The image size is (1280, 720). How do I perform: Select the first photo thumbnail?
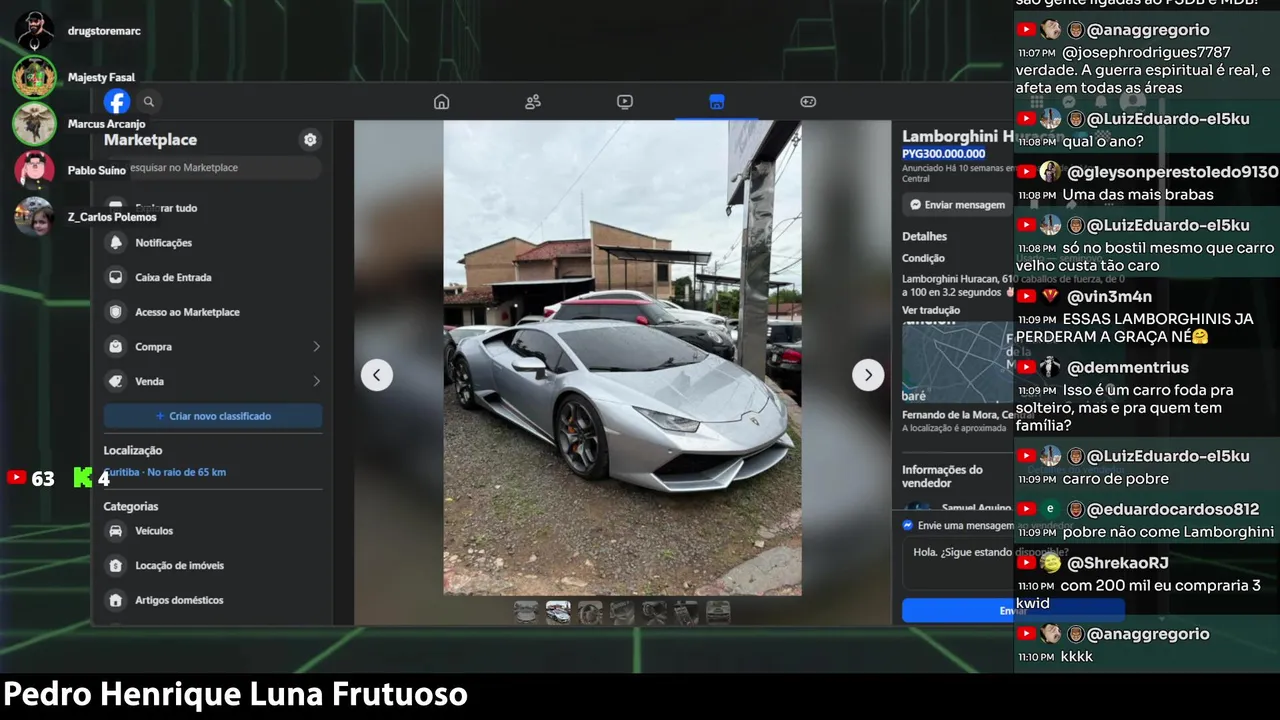coord(526,612)
